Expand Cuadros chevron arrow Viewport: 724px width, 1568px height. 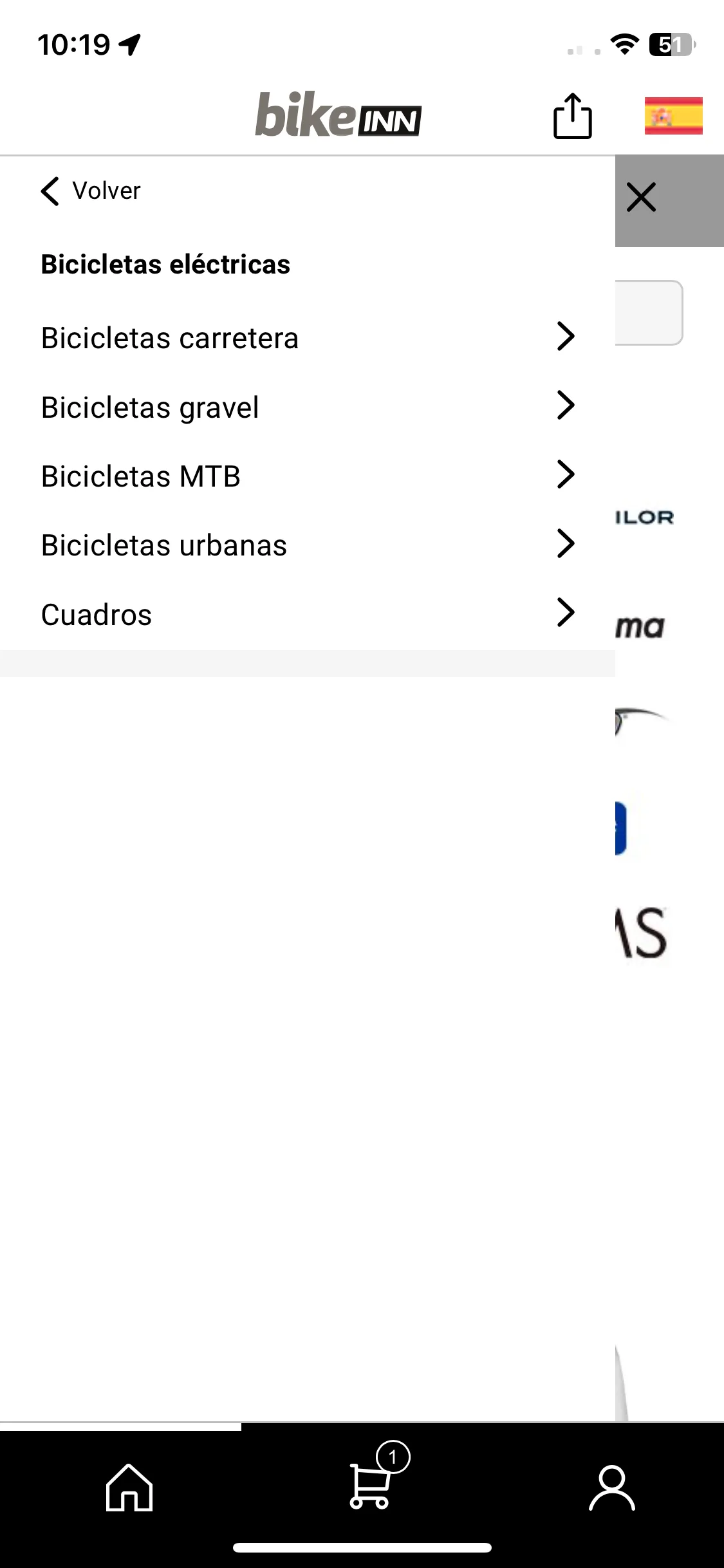[x=565, y=612]
